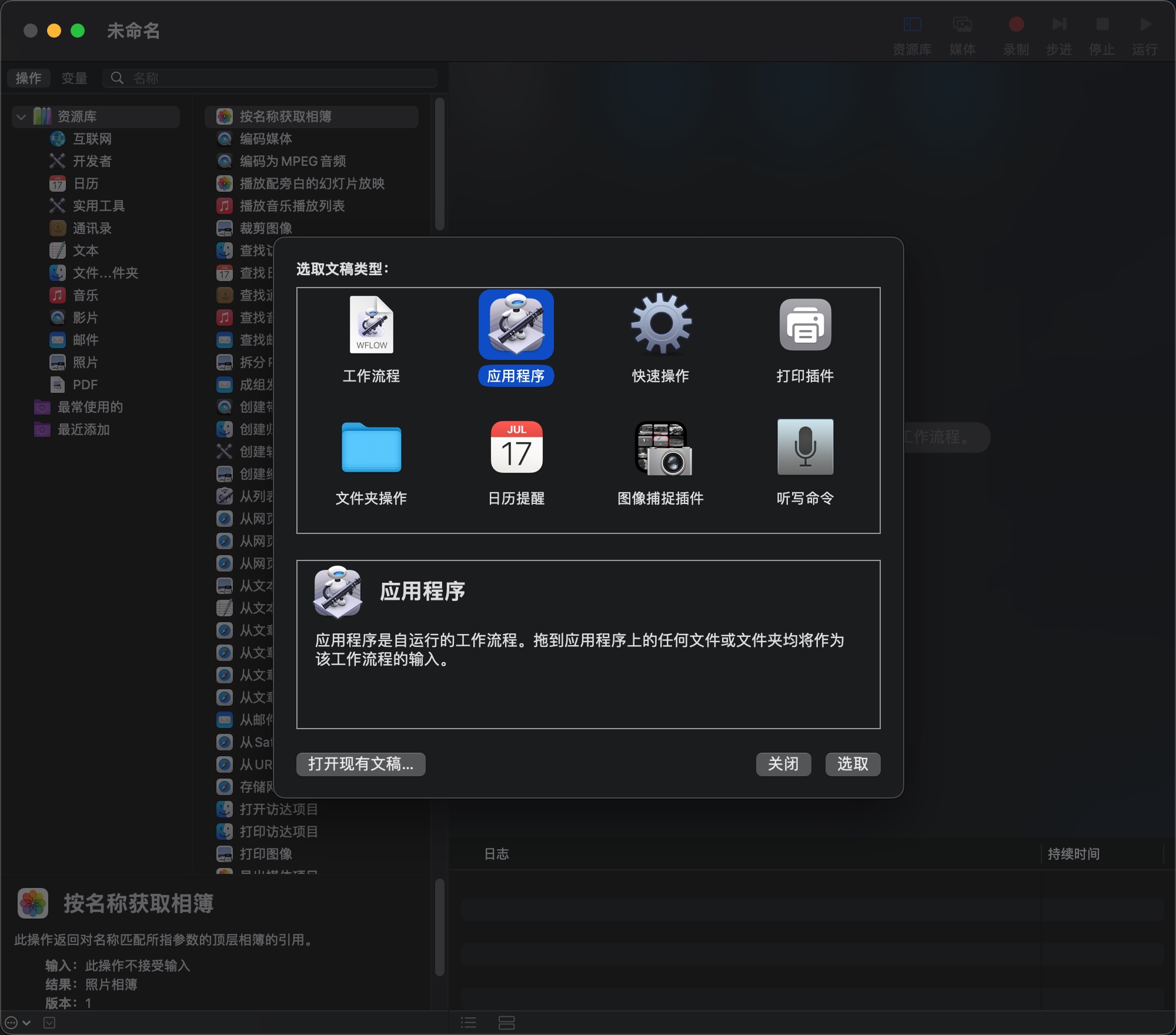The image size is (1176, 1035).
Task: Select the 工作流程 document type icon
Action: tap(371, 325)
